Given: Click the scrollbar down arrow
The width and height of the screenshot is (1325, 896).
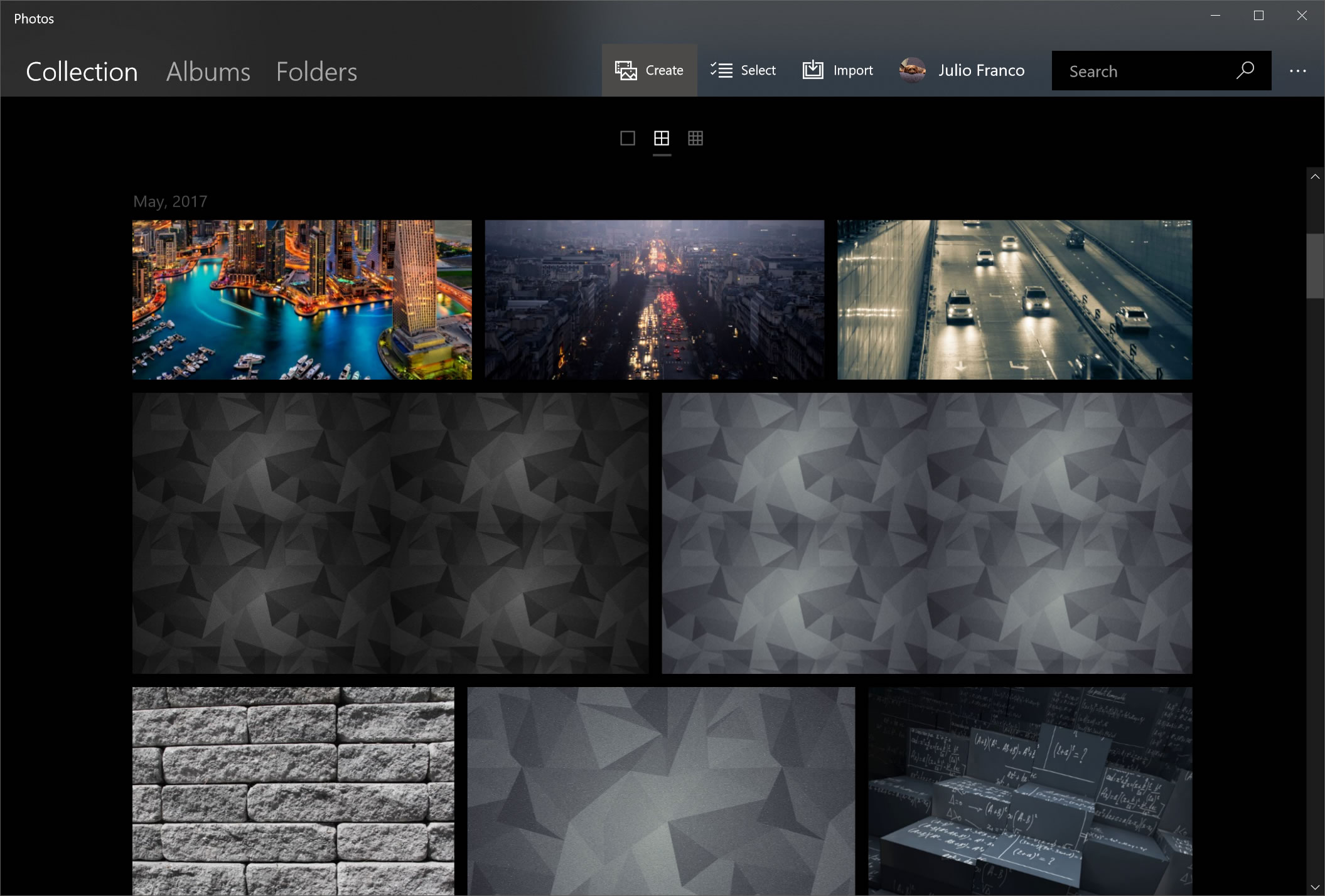Looking at the screenshot, I should (x=1315, y=887).
